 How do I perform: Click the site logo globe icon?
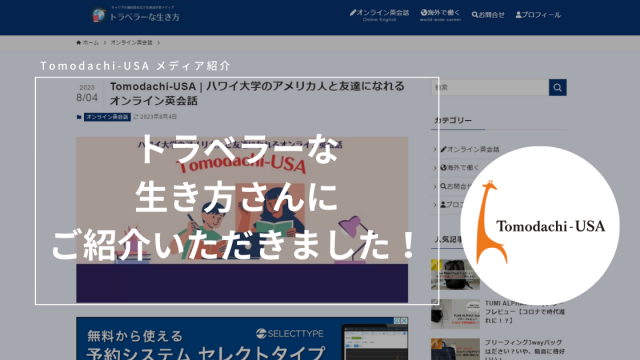point(98,16)
